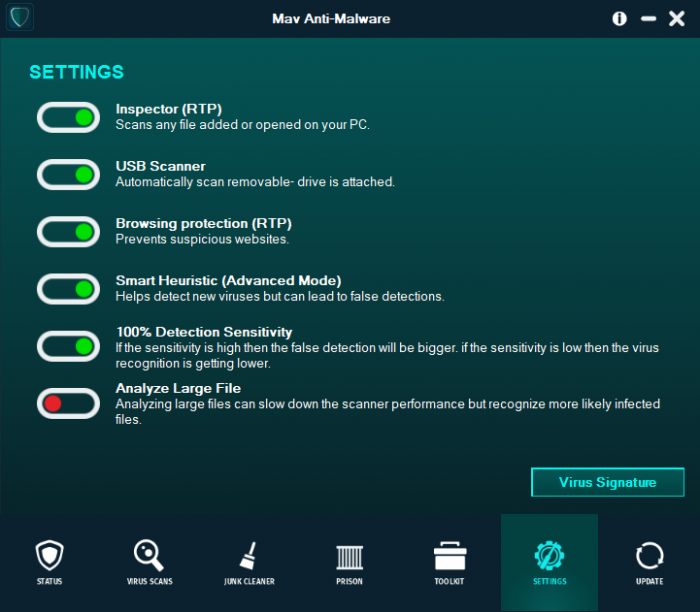Switch off Smart Heuristic Advanced Mode

click(x=68, y=289)
